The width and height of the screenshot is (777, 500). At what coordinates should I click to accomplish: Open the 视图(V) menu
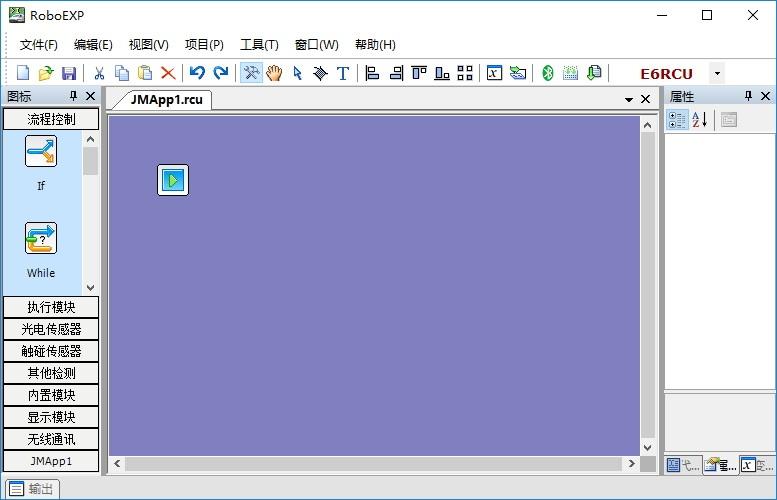pyautogui.click(x=149, y=45)
